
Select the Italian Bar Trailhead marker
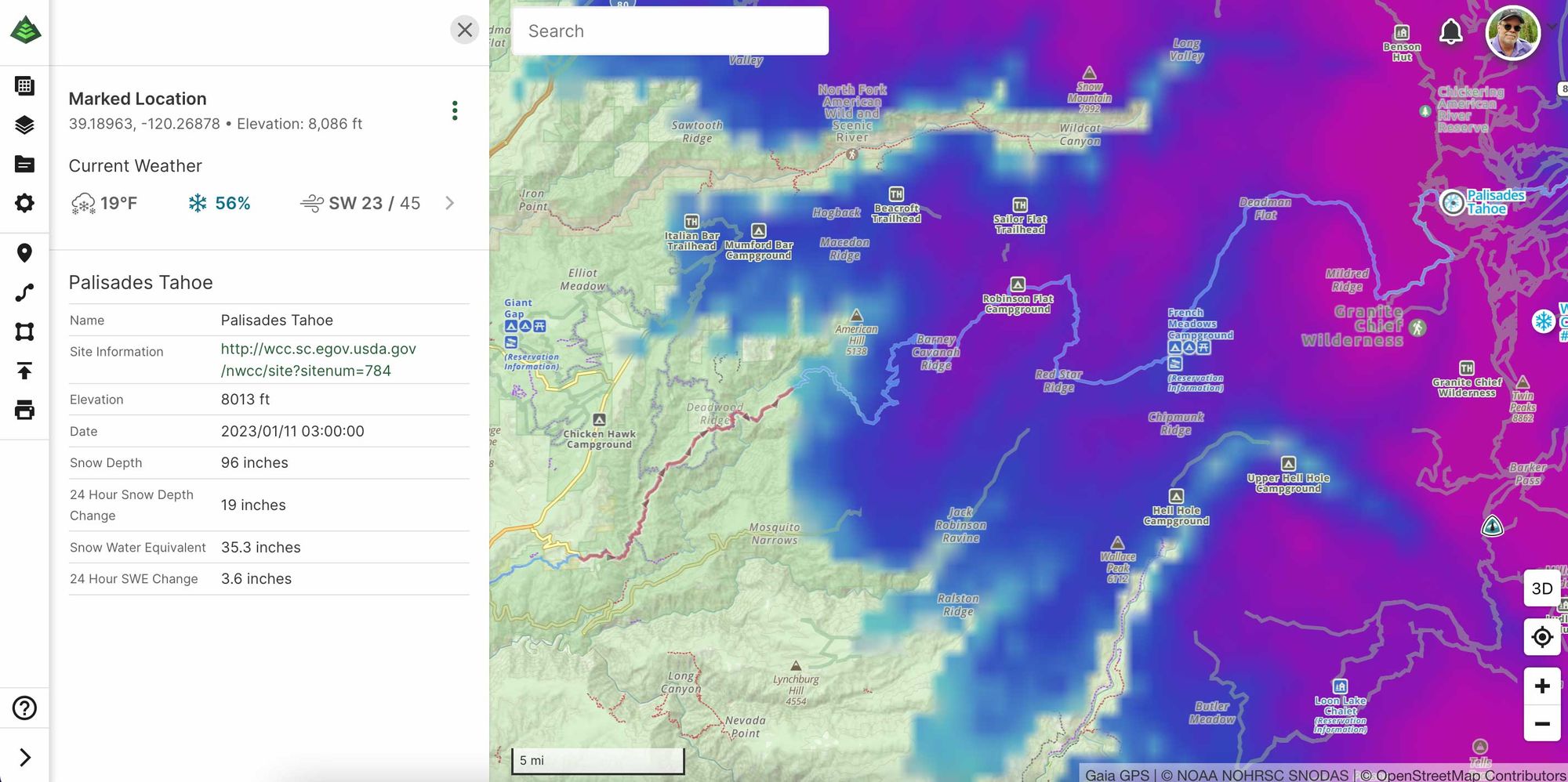pos(691,222)
